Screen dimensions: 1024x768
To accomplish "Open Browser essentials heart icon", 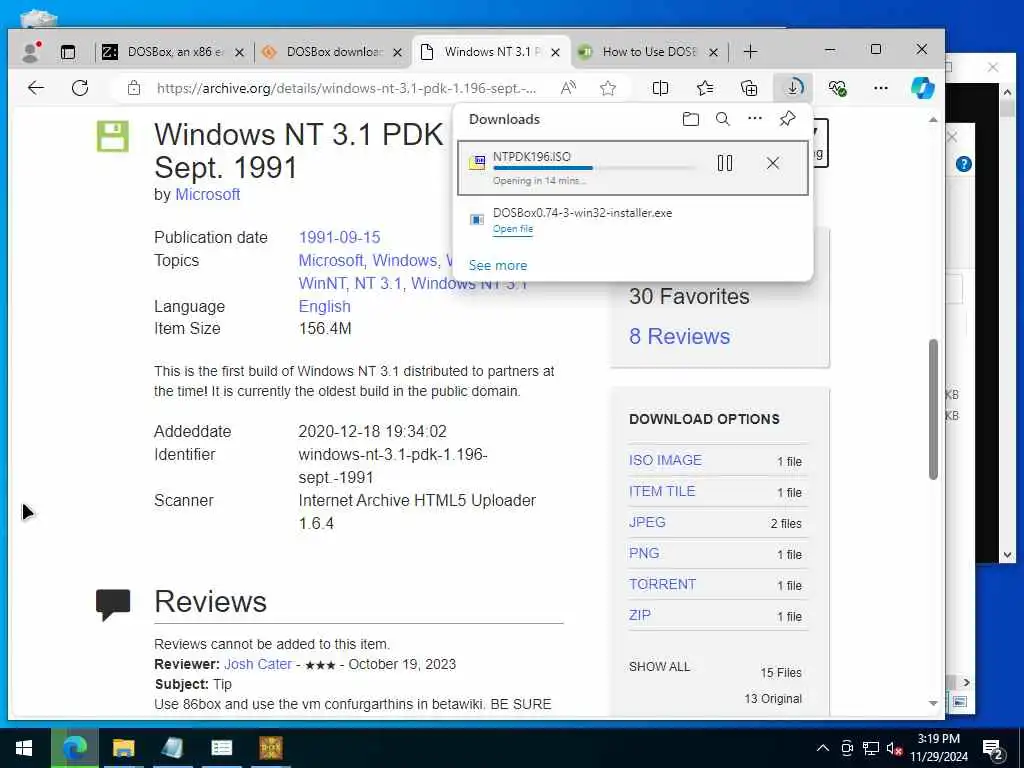I will (837, 88).
